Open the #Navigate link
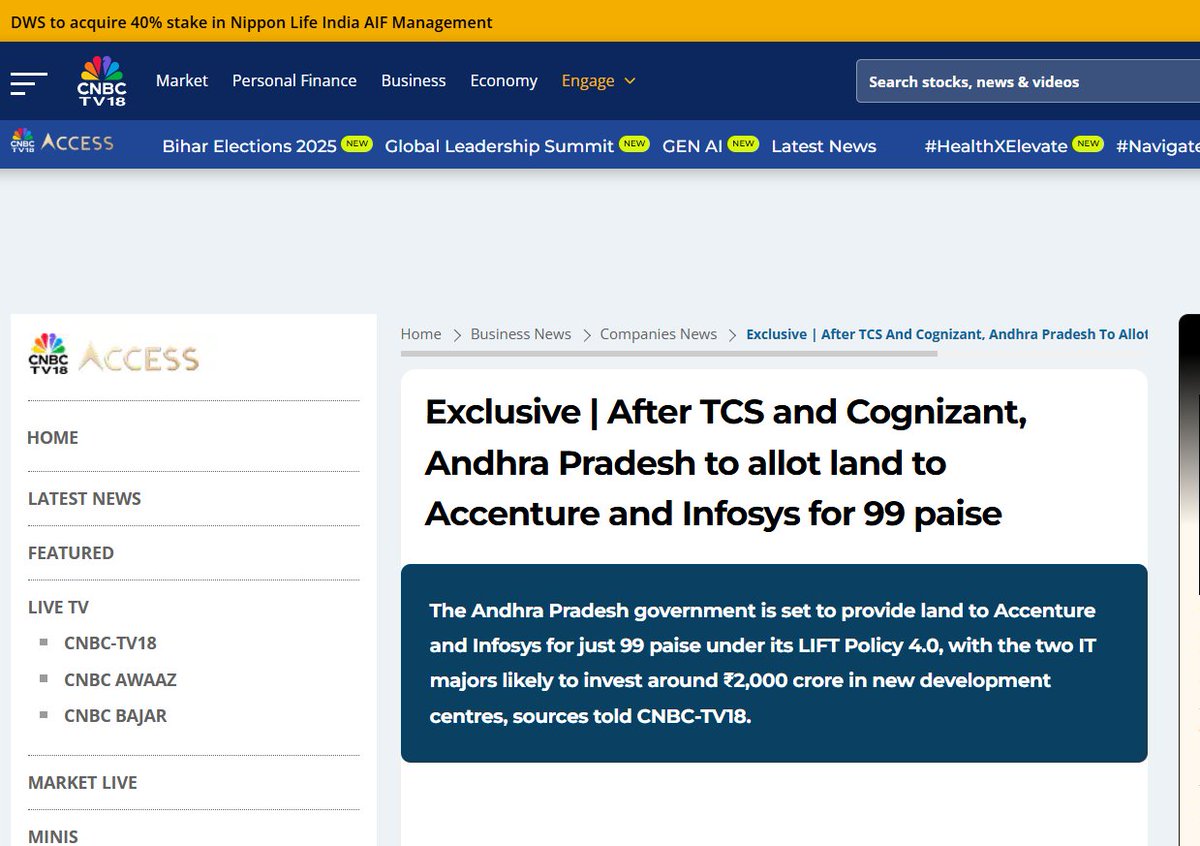The image size is (1200, 846). 1157,146
